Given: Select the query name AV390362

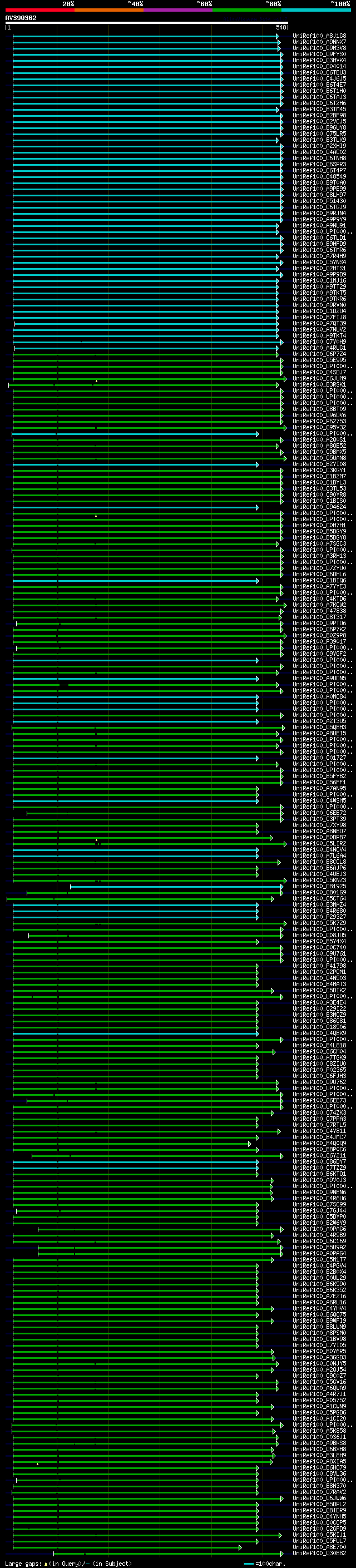Looking at the screenshot, I should tap(21, 18).
